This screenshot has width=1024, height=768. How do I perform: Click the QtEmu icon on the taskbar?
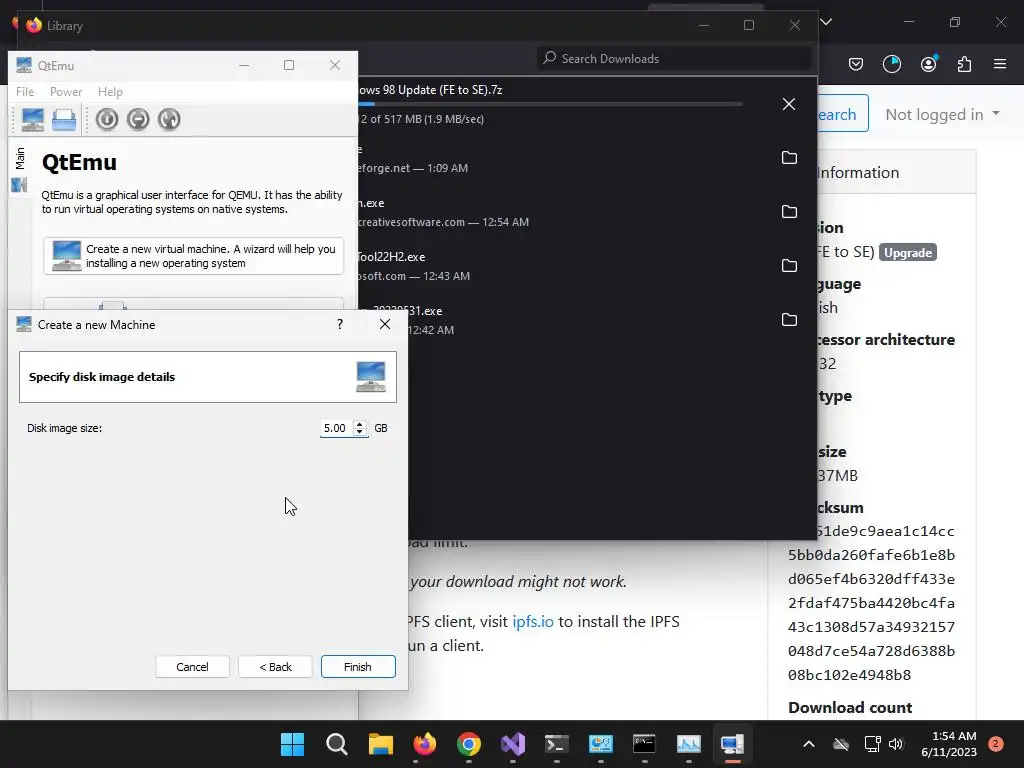point(732,744)
